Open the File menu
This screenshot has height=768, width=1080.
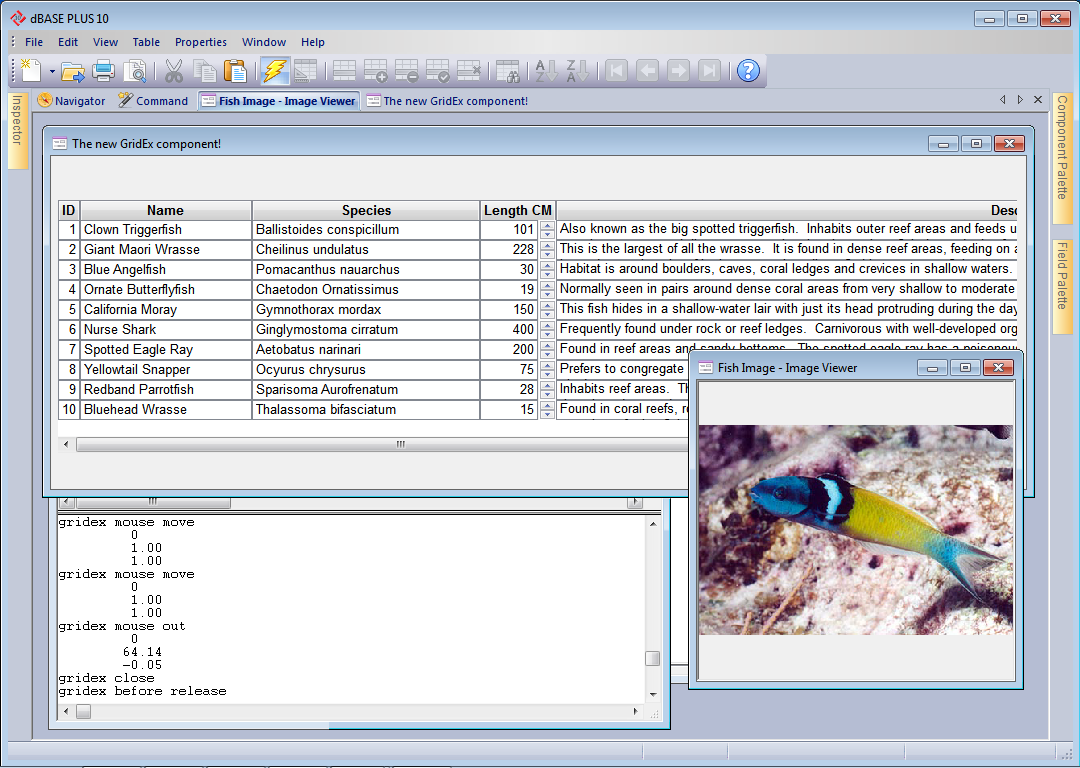click(34, 42)
